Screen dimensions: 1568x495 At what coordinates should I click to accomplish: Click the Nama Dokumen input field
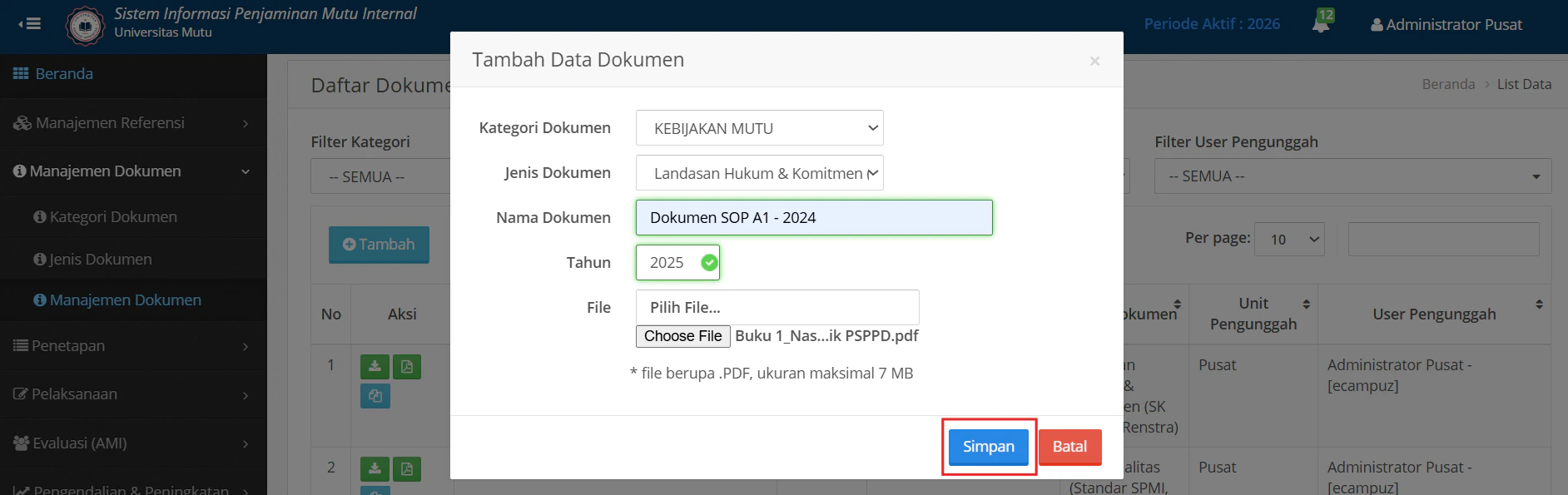pos(814,218)
